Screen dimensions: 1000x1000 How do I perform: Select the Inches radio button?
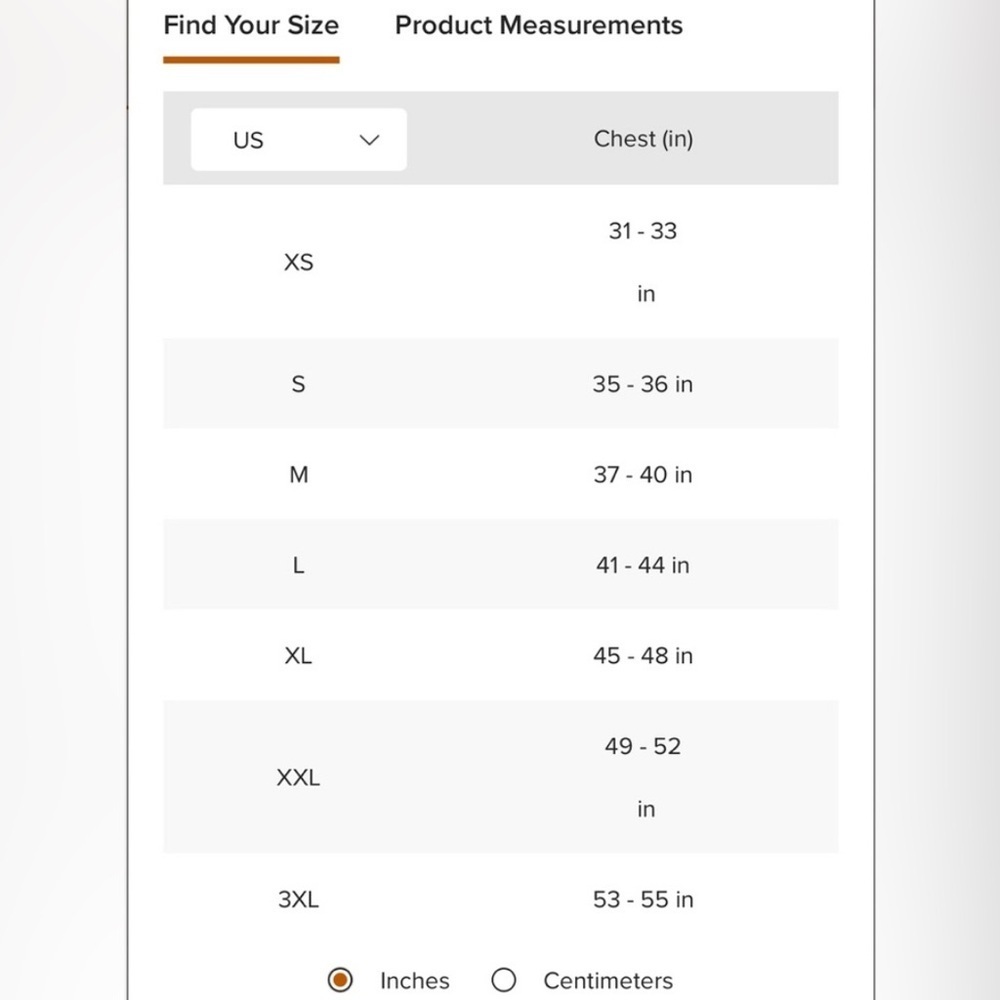click(x=341, y=980)
